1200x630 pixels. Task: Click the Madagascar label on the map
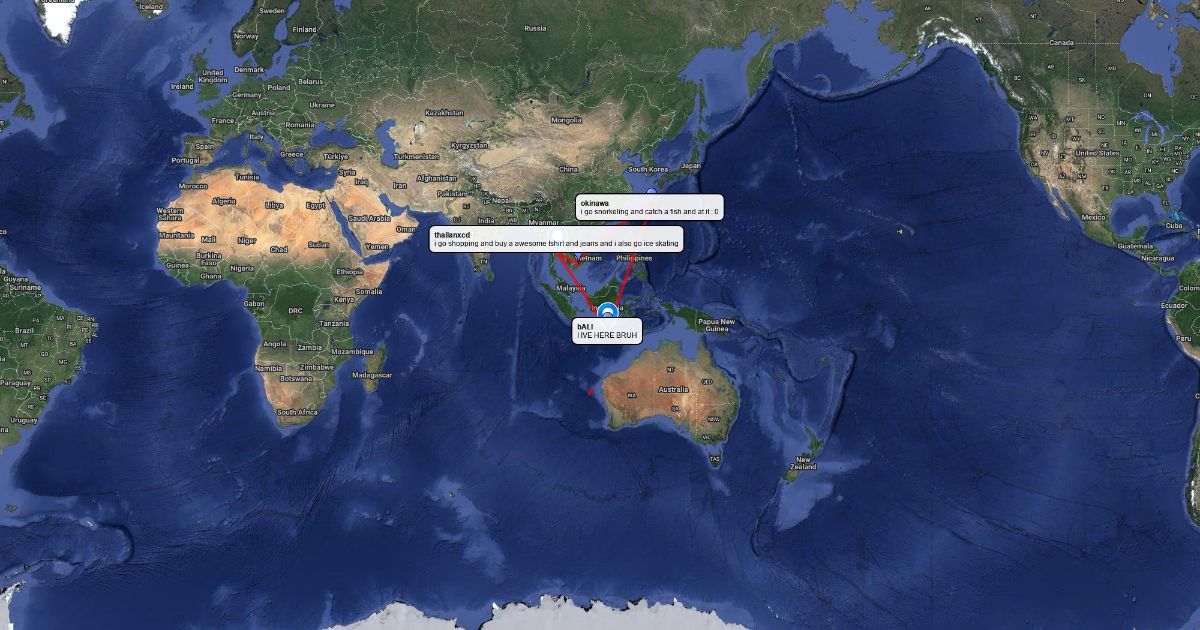pos(371,374)
